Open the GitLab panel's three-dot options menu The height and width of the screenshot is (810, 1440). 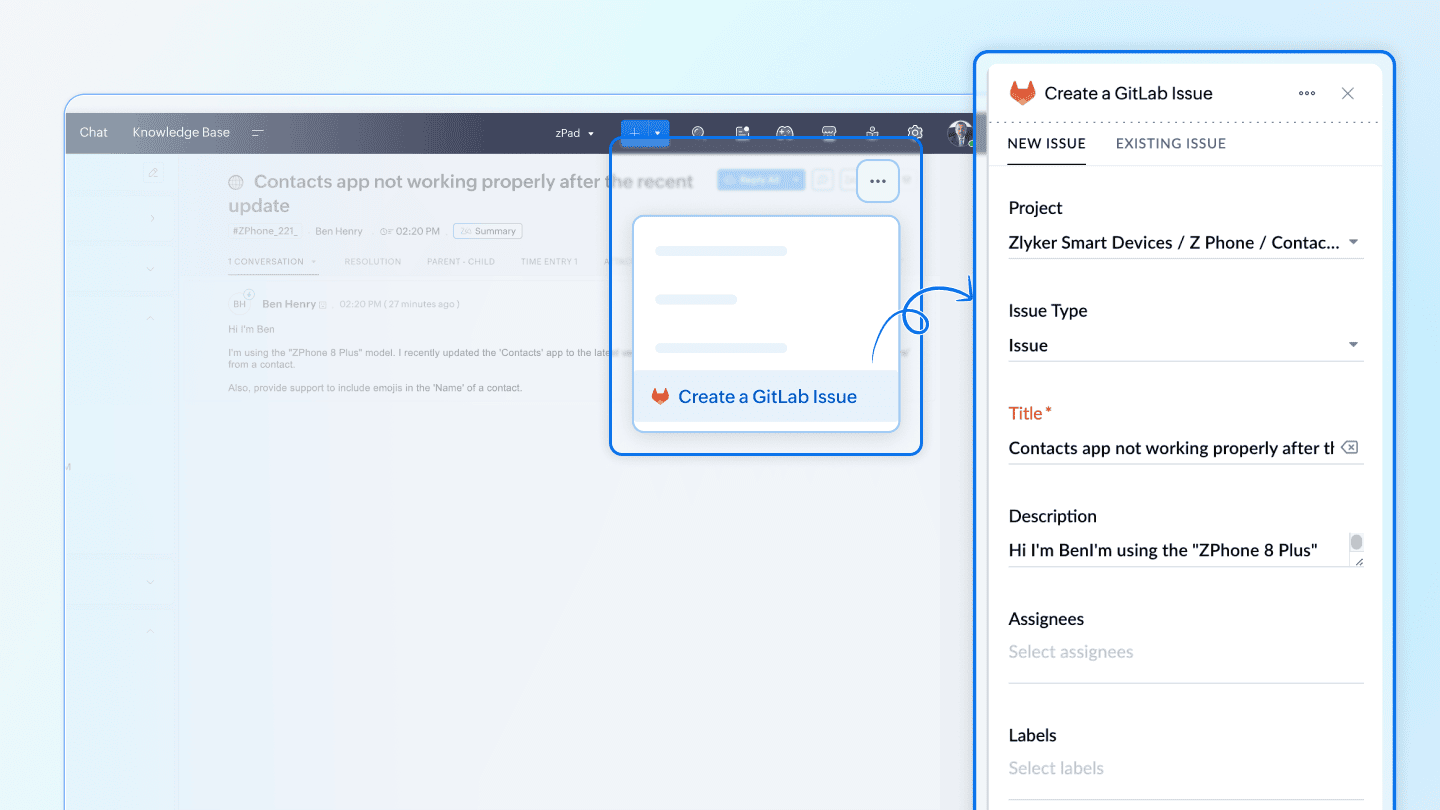(1307, 93)
